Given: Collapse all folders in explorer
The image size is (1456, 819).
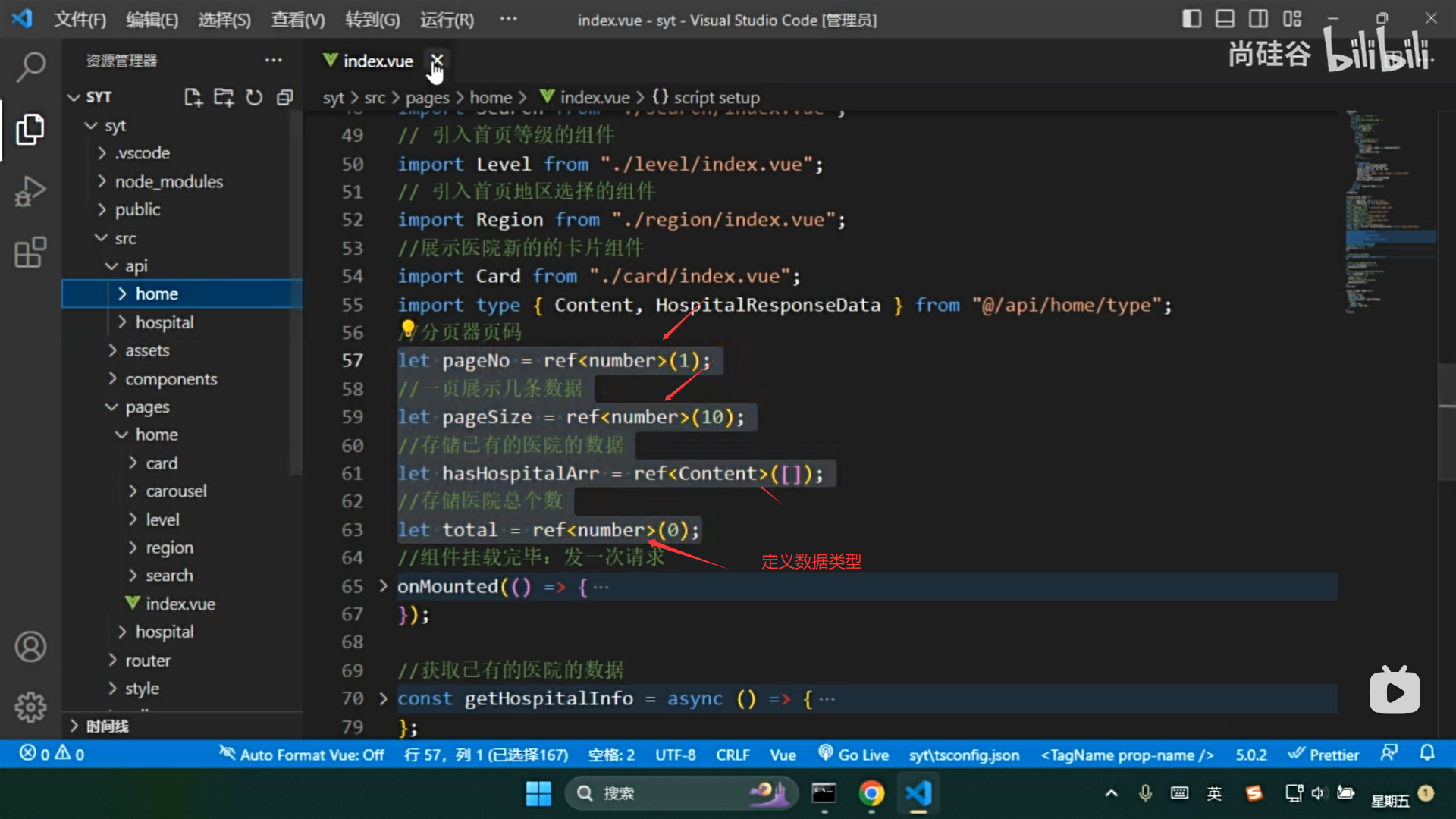Looking at the screenshot, I should 284,97.
